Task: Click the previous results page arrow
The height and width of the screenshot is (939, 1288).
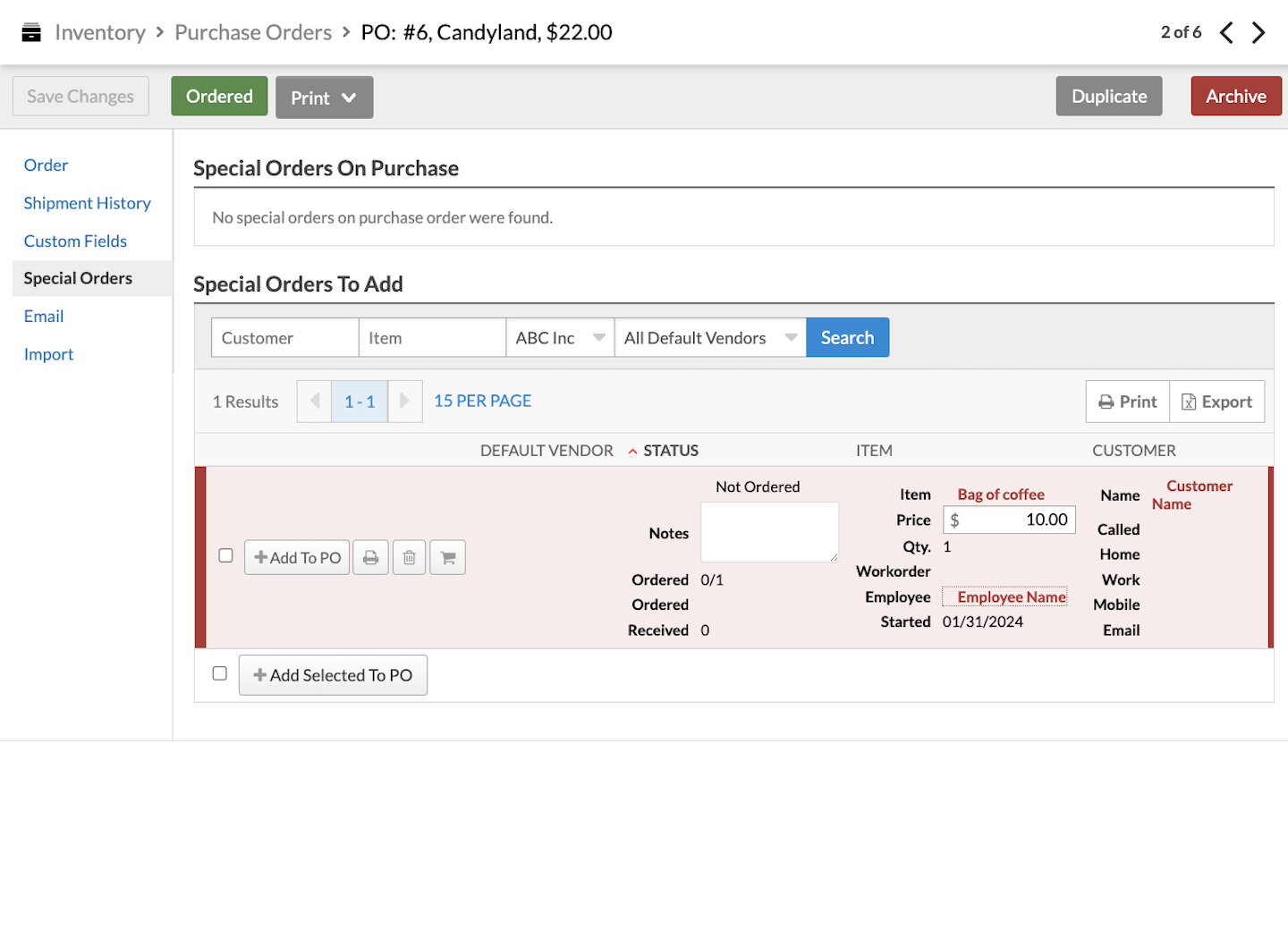Action: [315, 402]
